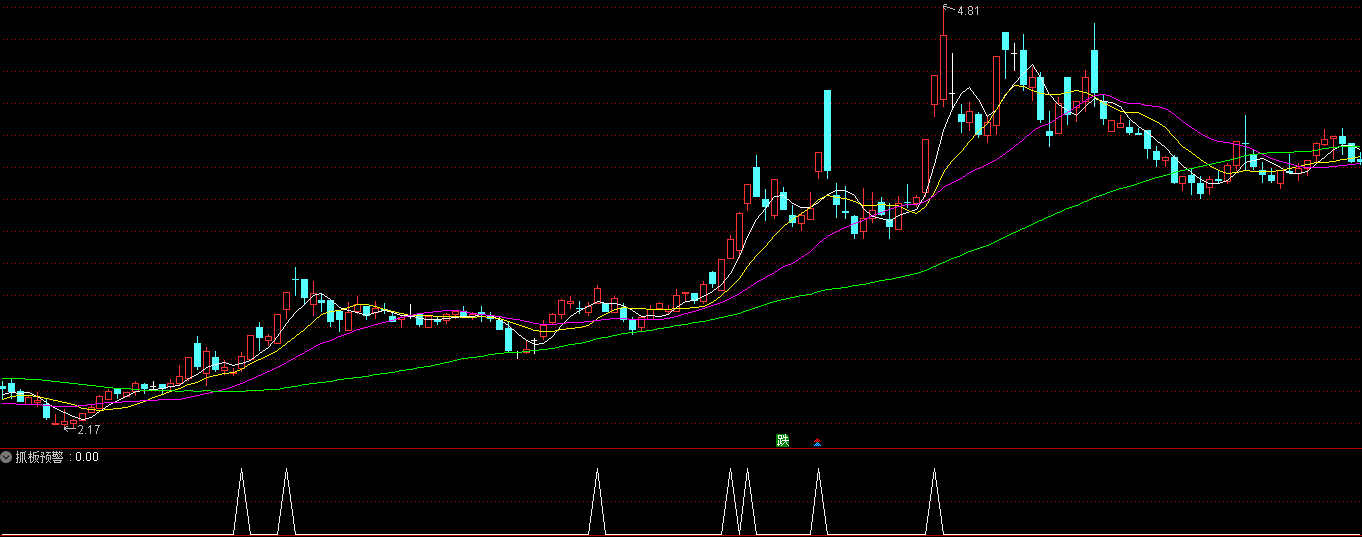The image size is (1362, 537).
Task: Expand the 抓板预警 indicator dropdown arrow
Action: [x=6, y=457]
